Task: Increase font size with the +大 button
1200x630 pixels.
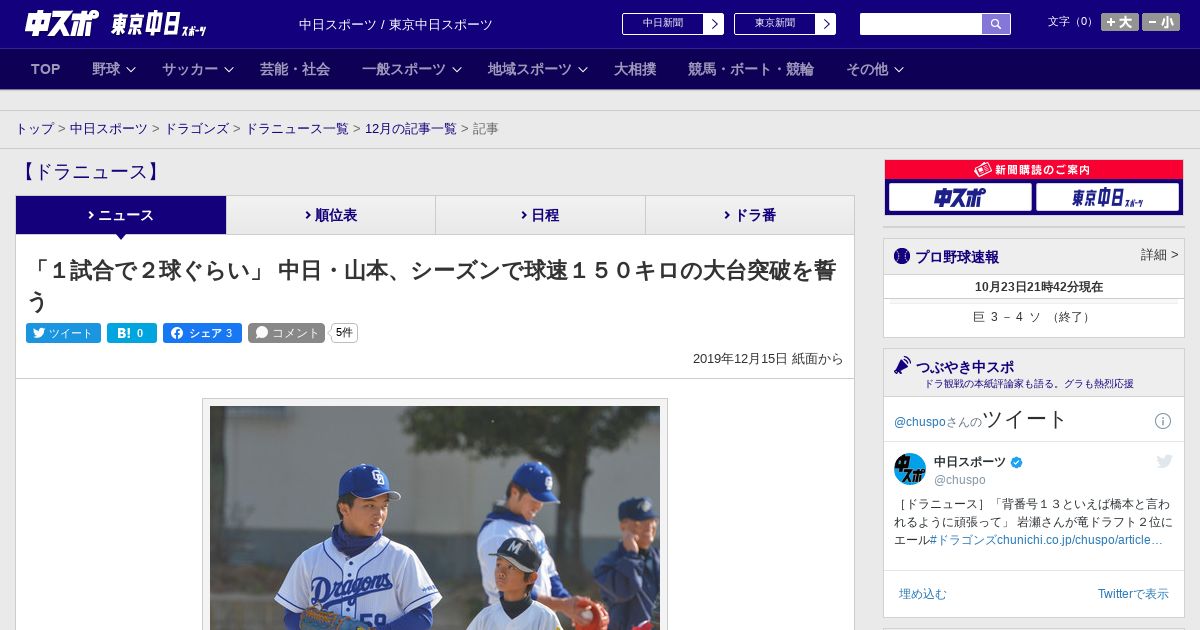Action: tap(1120, 22)
